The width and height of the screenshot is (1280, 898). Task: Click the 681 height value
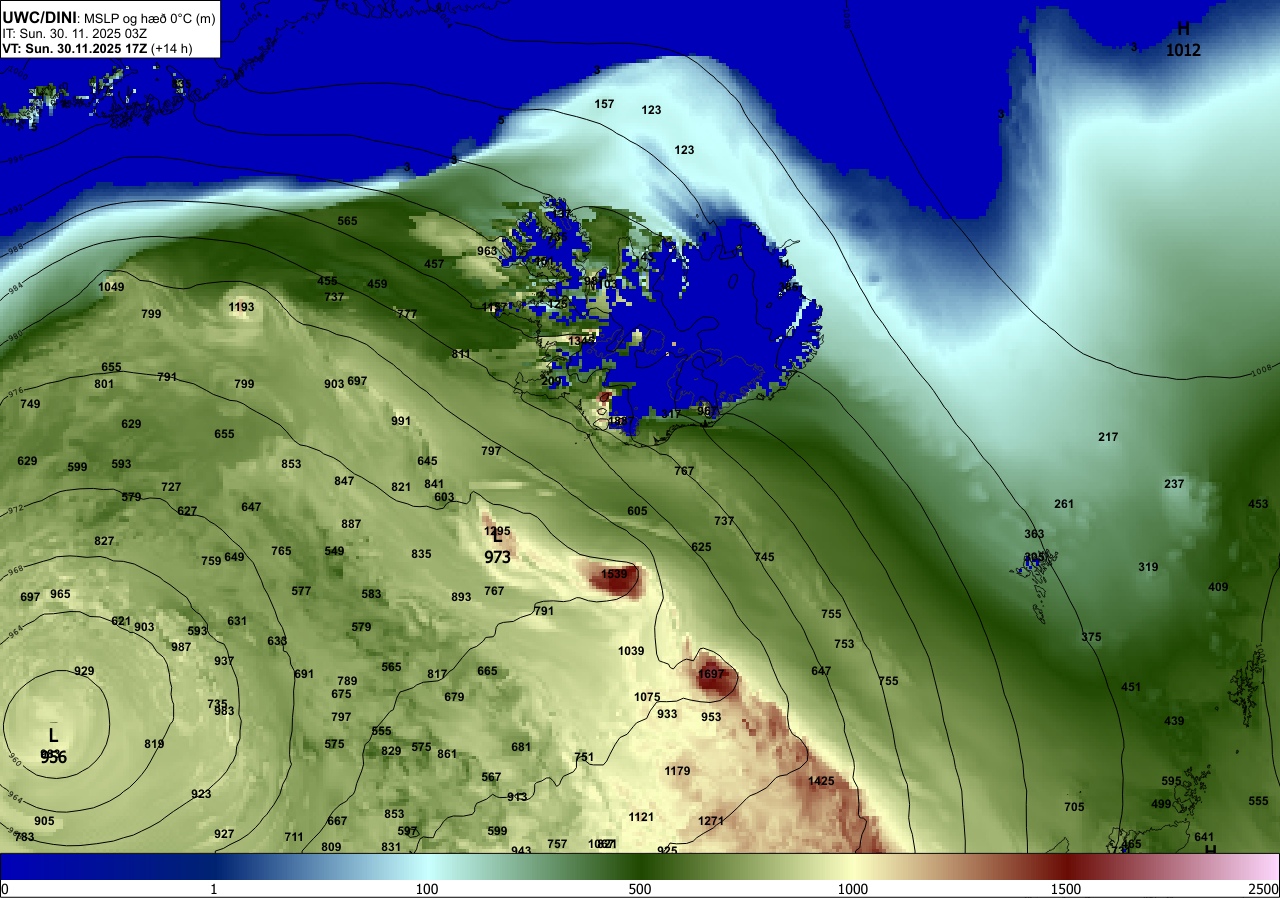tap(521, 747)
